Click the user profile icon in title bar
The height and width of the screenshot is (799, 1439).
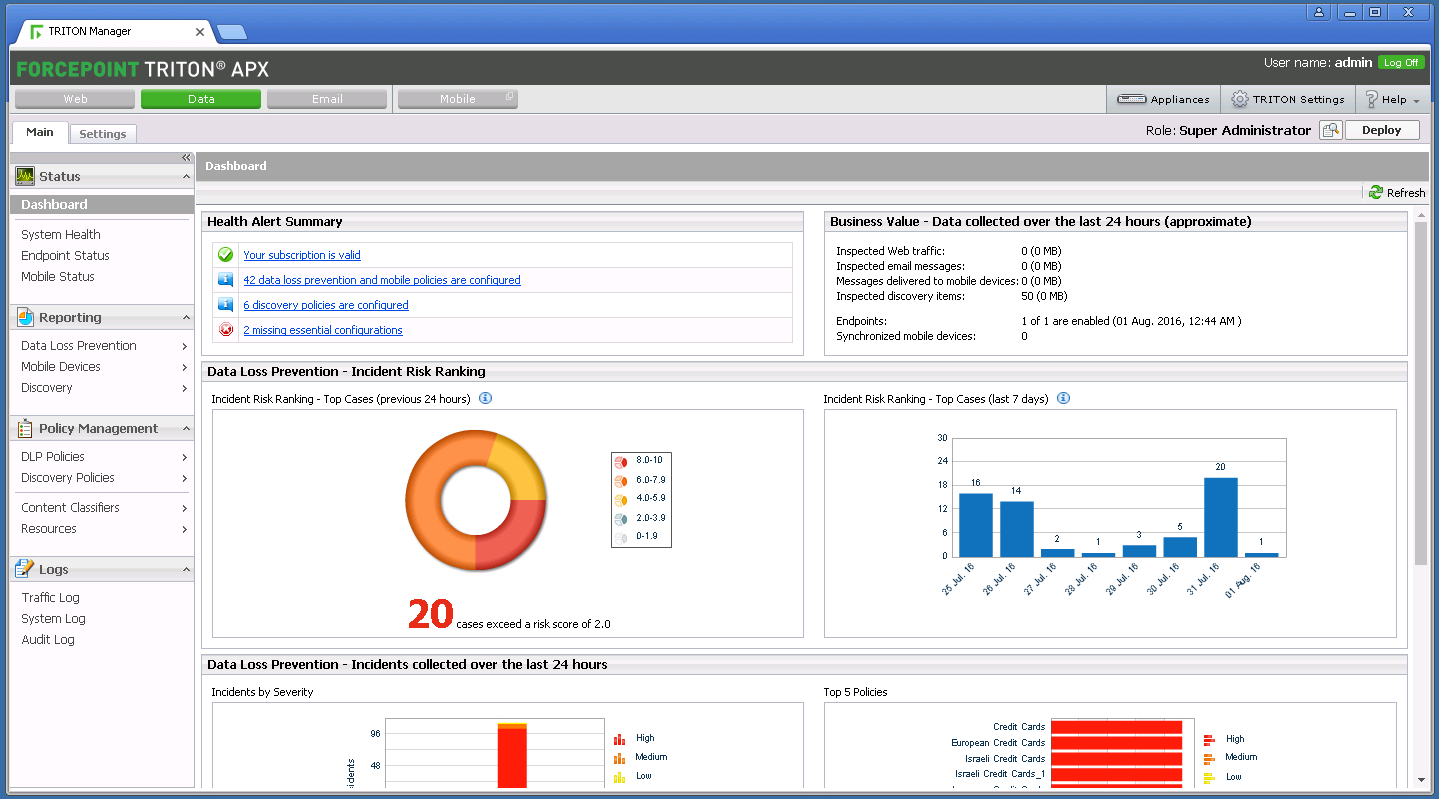[1320, 12]
